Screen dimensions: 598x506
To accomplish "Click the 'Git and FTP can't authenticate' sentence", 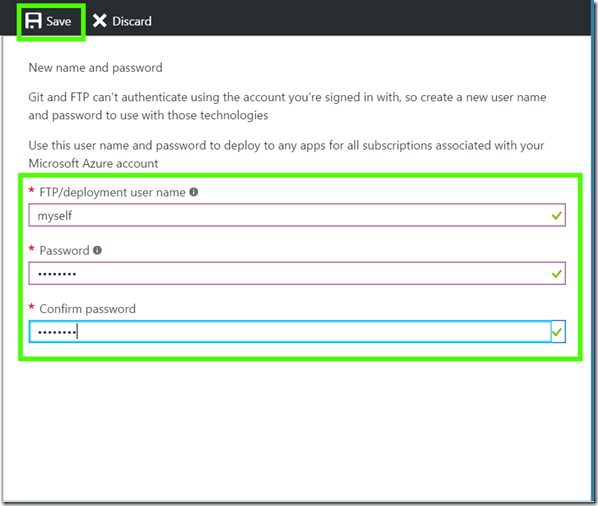I will coord(287,106).
